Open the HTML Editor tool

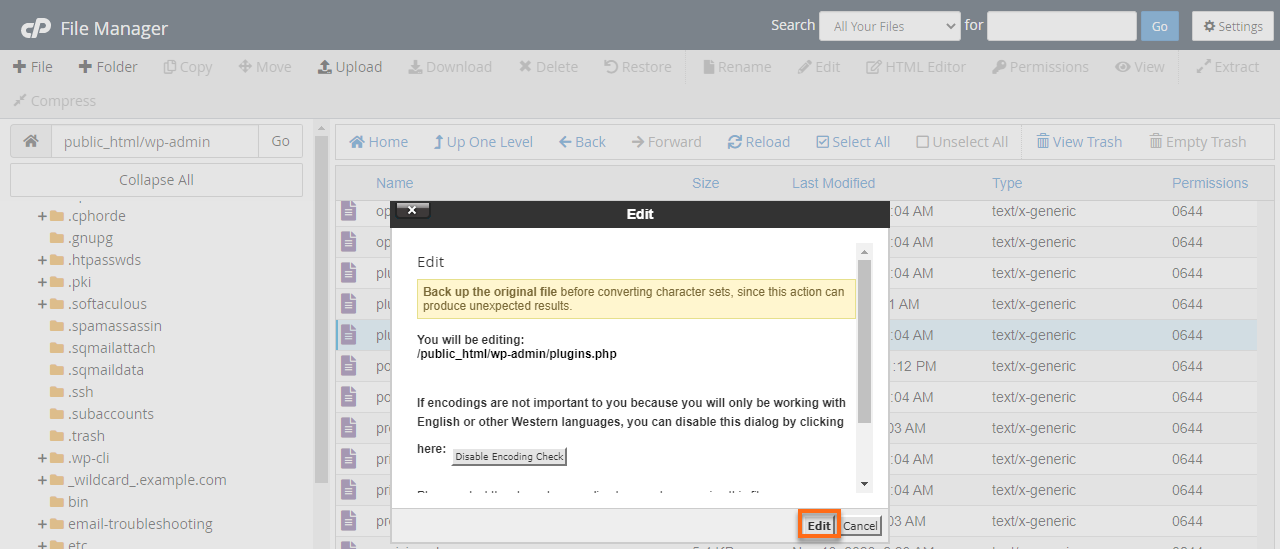(x=916, y=67)
